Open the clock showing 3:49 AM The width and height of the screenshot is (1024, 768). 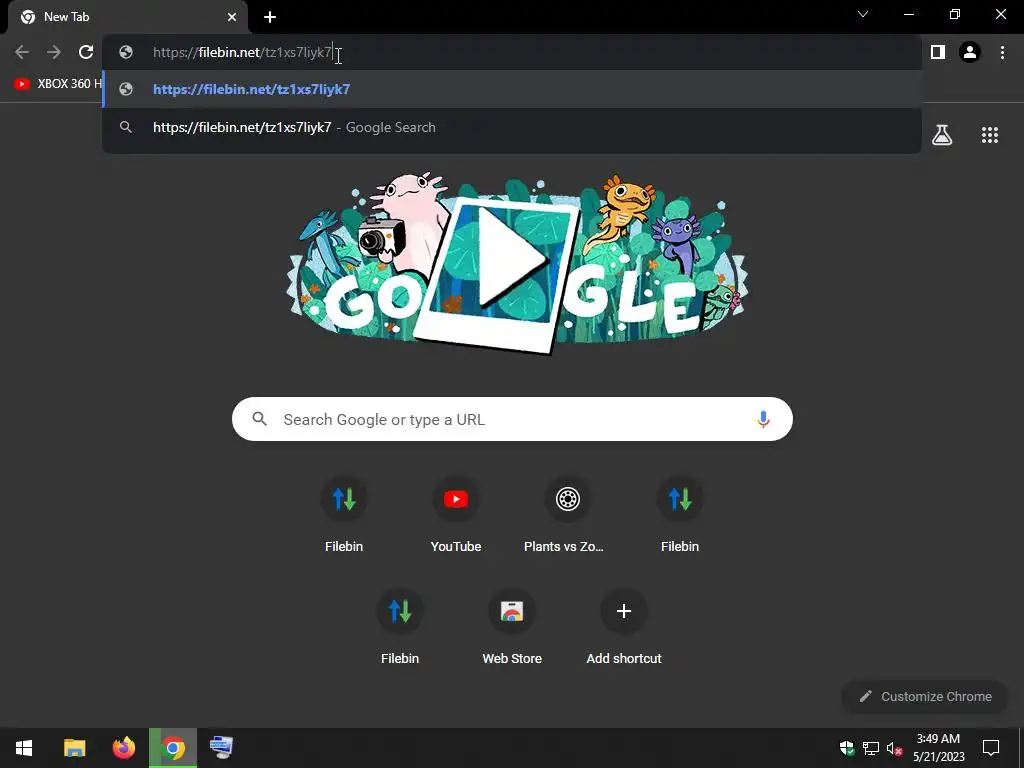point(938,748)
